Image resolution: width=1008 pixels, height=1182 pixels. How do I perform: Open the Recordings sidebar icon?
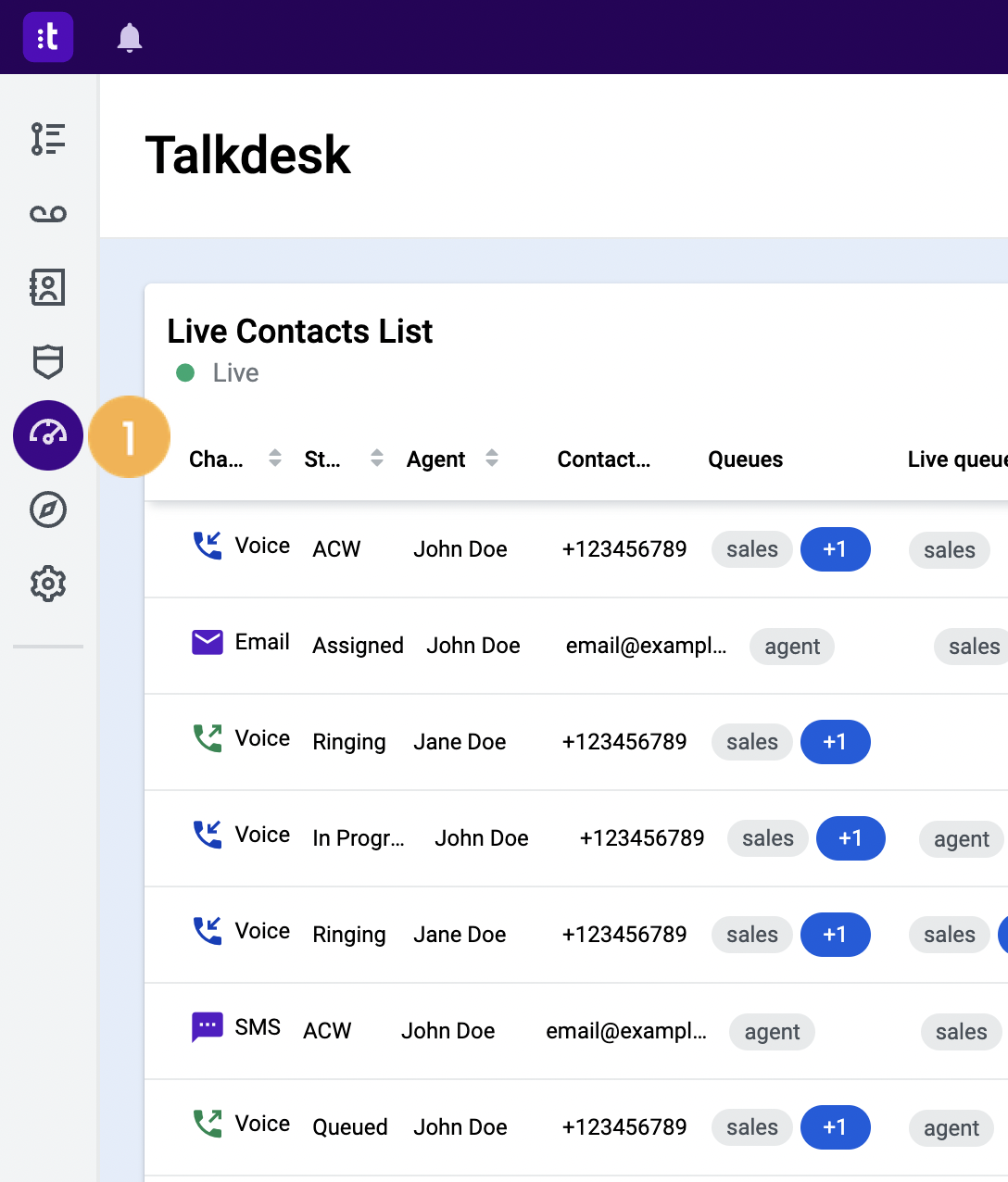48,213
